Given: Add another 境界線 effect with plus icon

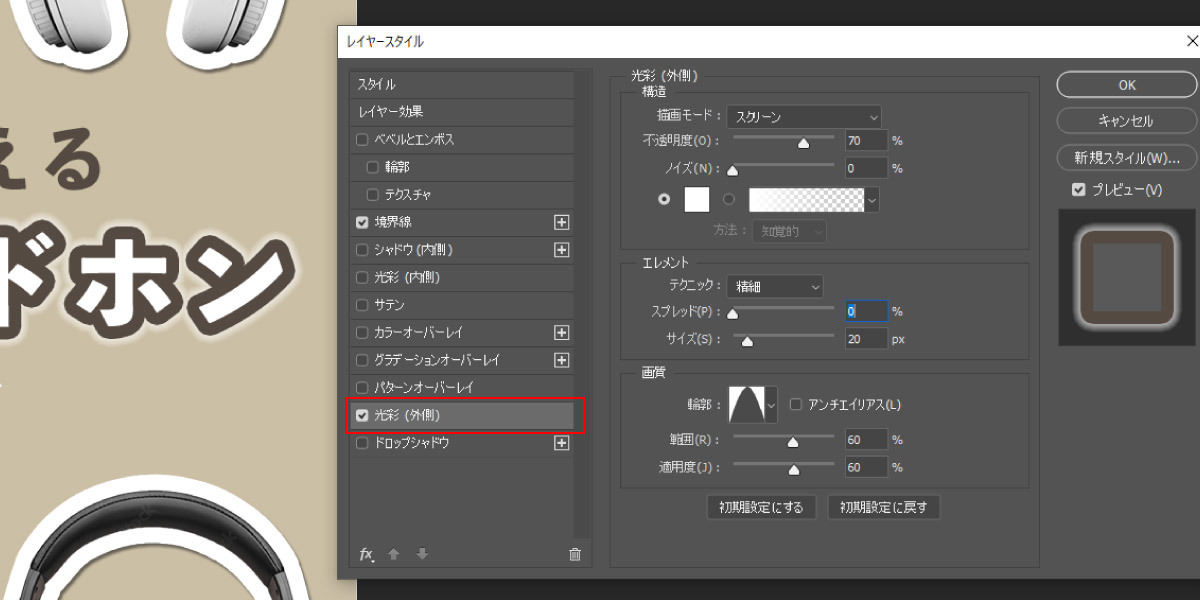Looking at the screenshot, I should pyautogui.click(x=561, y=222).
